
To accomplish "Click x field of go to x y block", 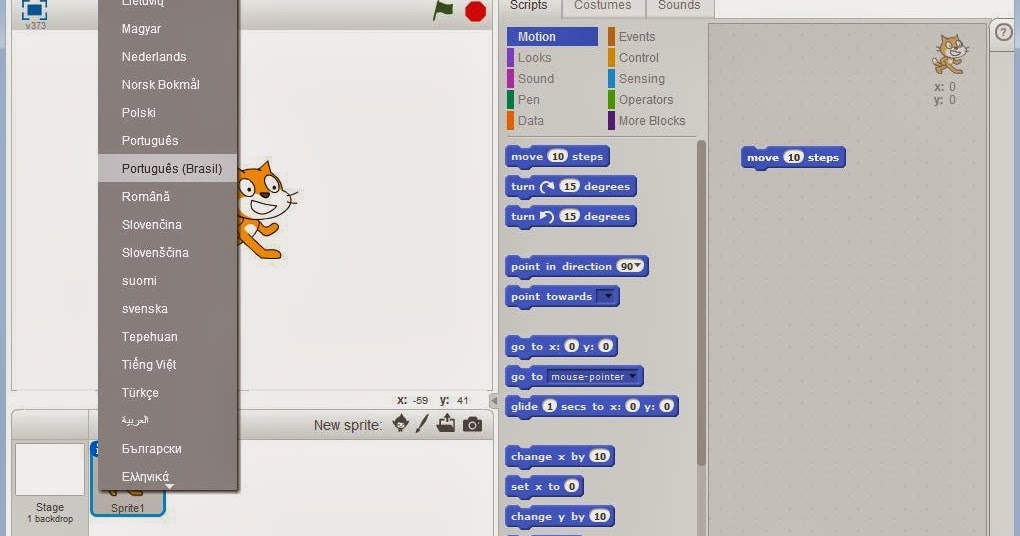I will click(571, 346).
